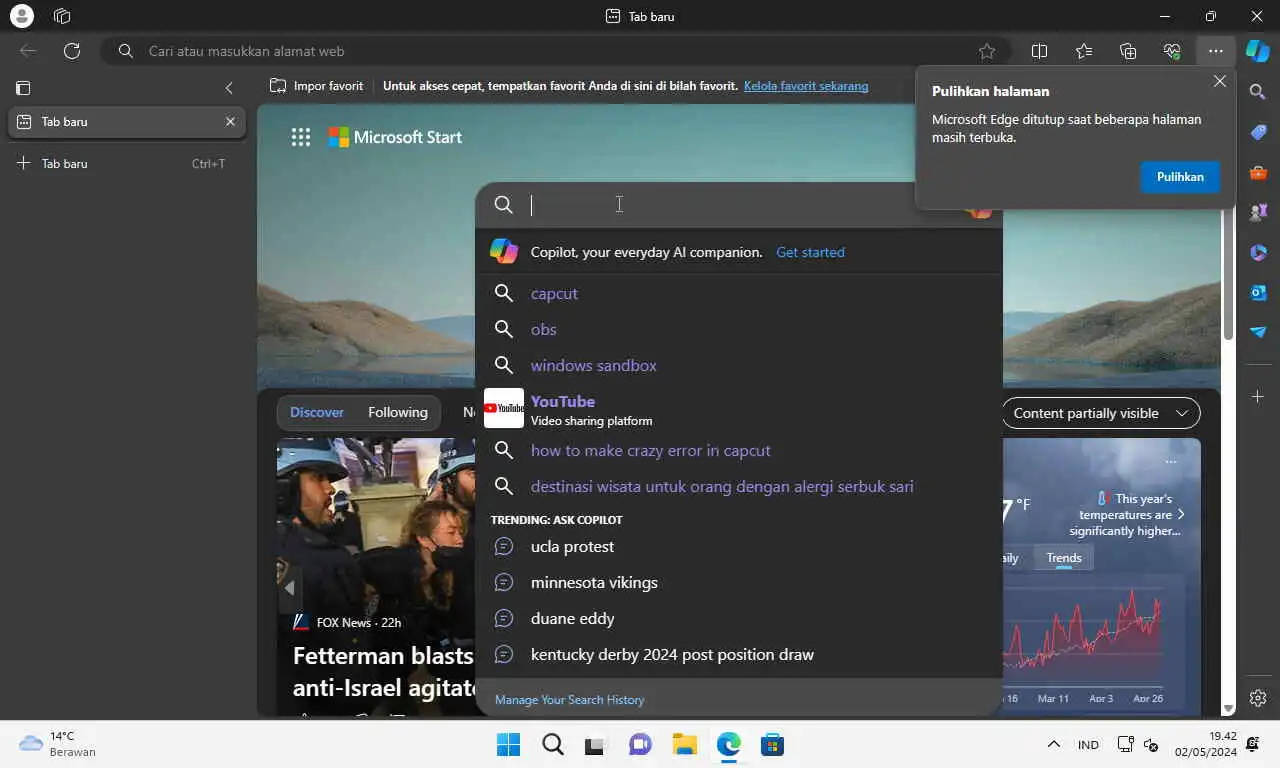Viewport: 1280px width, 768px height.
Task: Open Microsoft Store from taskbar
Action: 772,744
